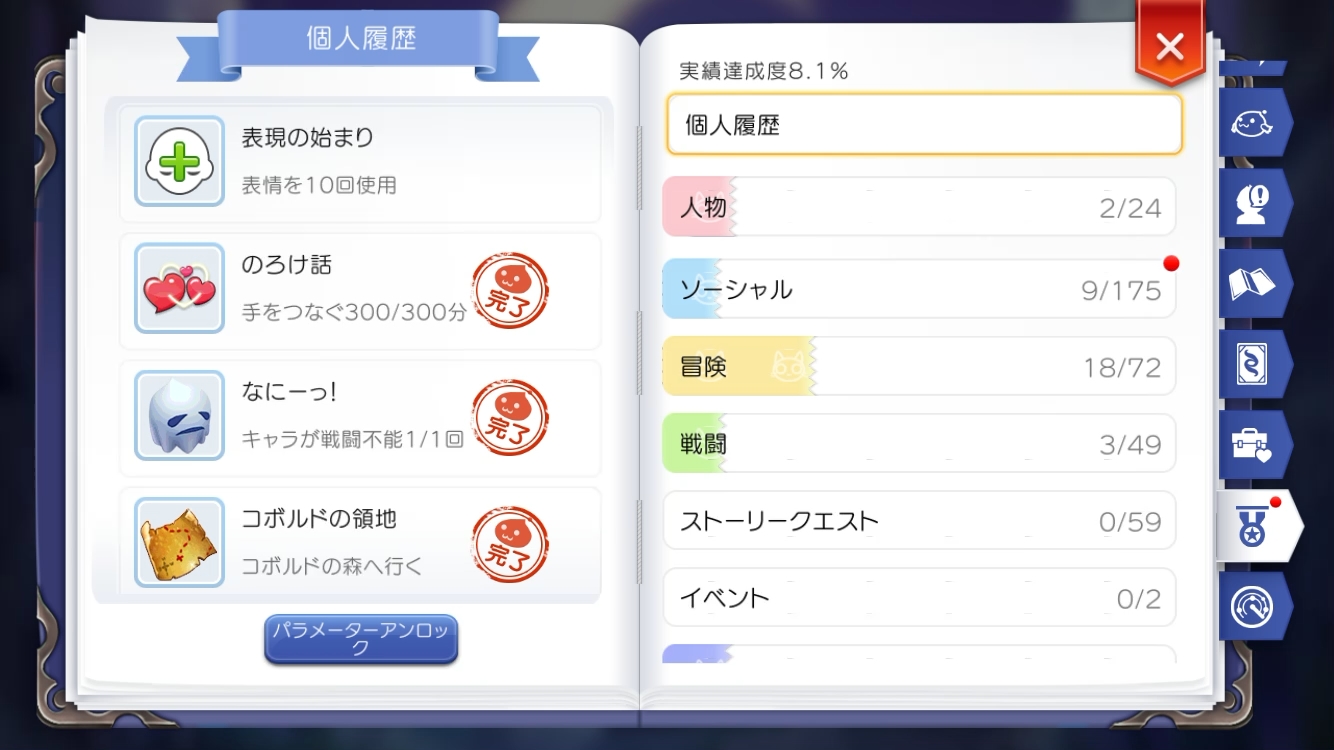Select the medal achievements sidebar tab

tap(1254, 526)
